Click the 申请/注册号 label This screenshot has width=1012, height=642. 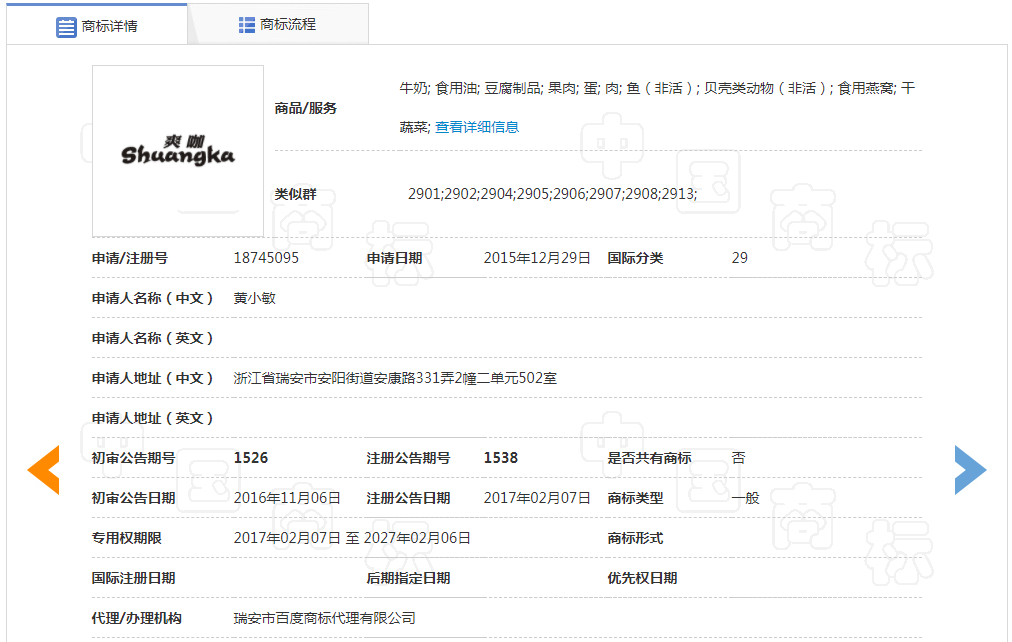click(130, 258)
